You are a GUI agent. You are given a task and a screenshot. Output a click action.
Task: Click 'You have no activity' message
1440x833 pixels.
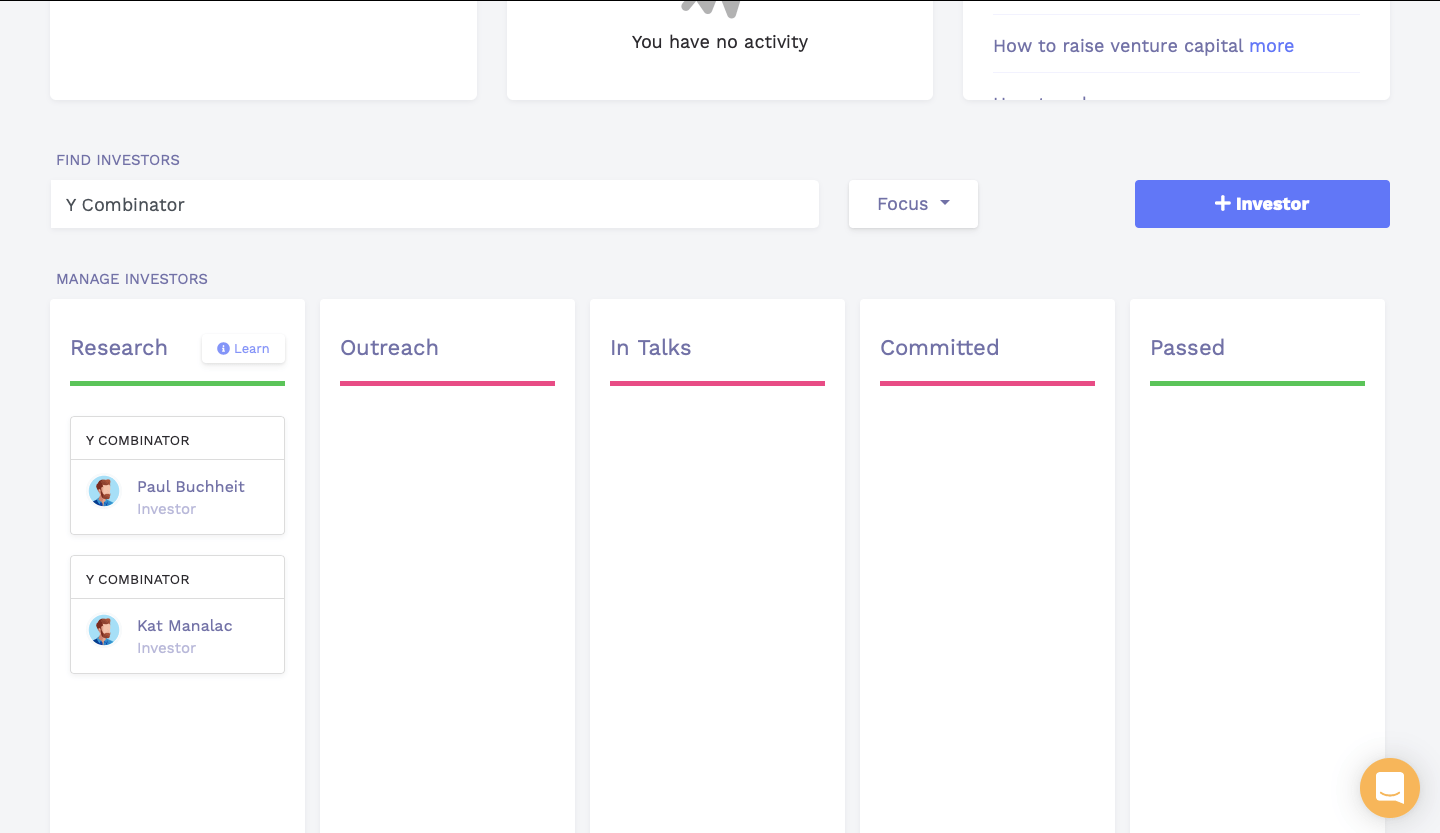[x=720, y=42]
